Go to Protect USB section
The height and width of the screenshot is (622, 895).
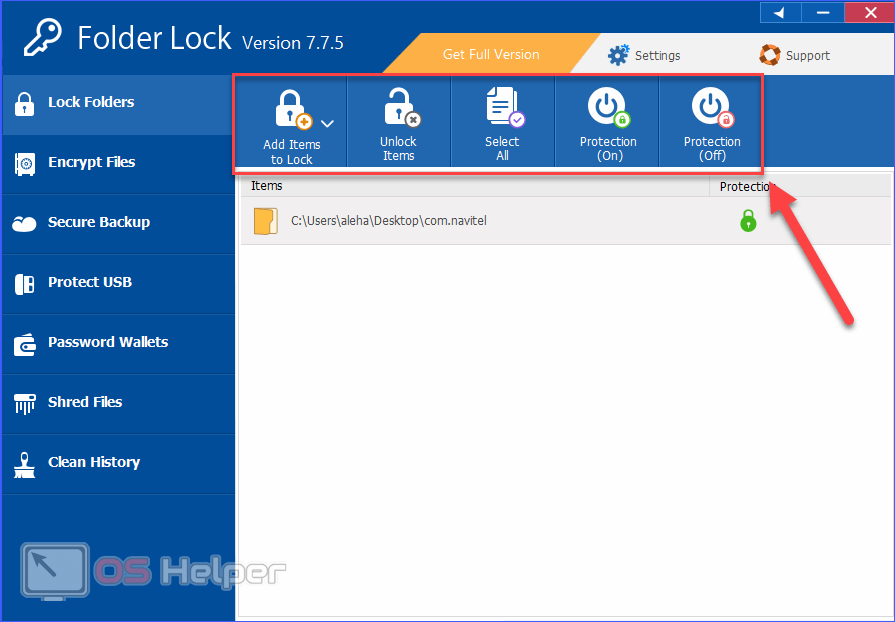[89, 282]
